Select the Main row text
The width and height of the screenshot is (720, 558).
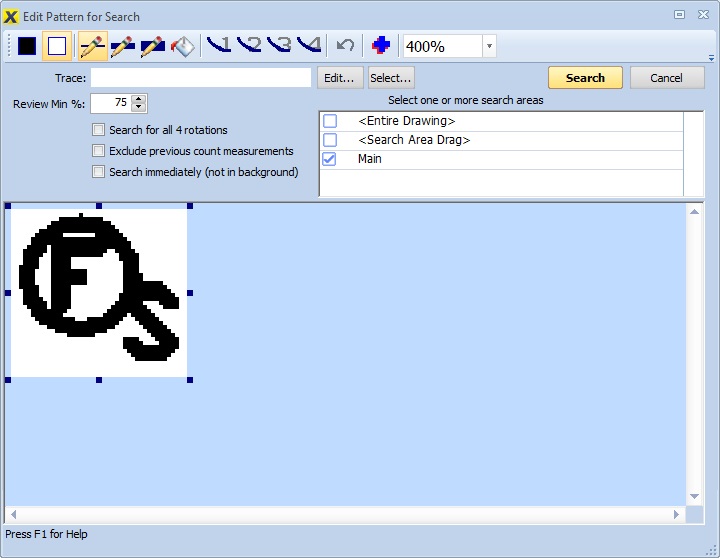click(x=370, y=159)
